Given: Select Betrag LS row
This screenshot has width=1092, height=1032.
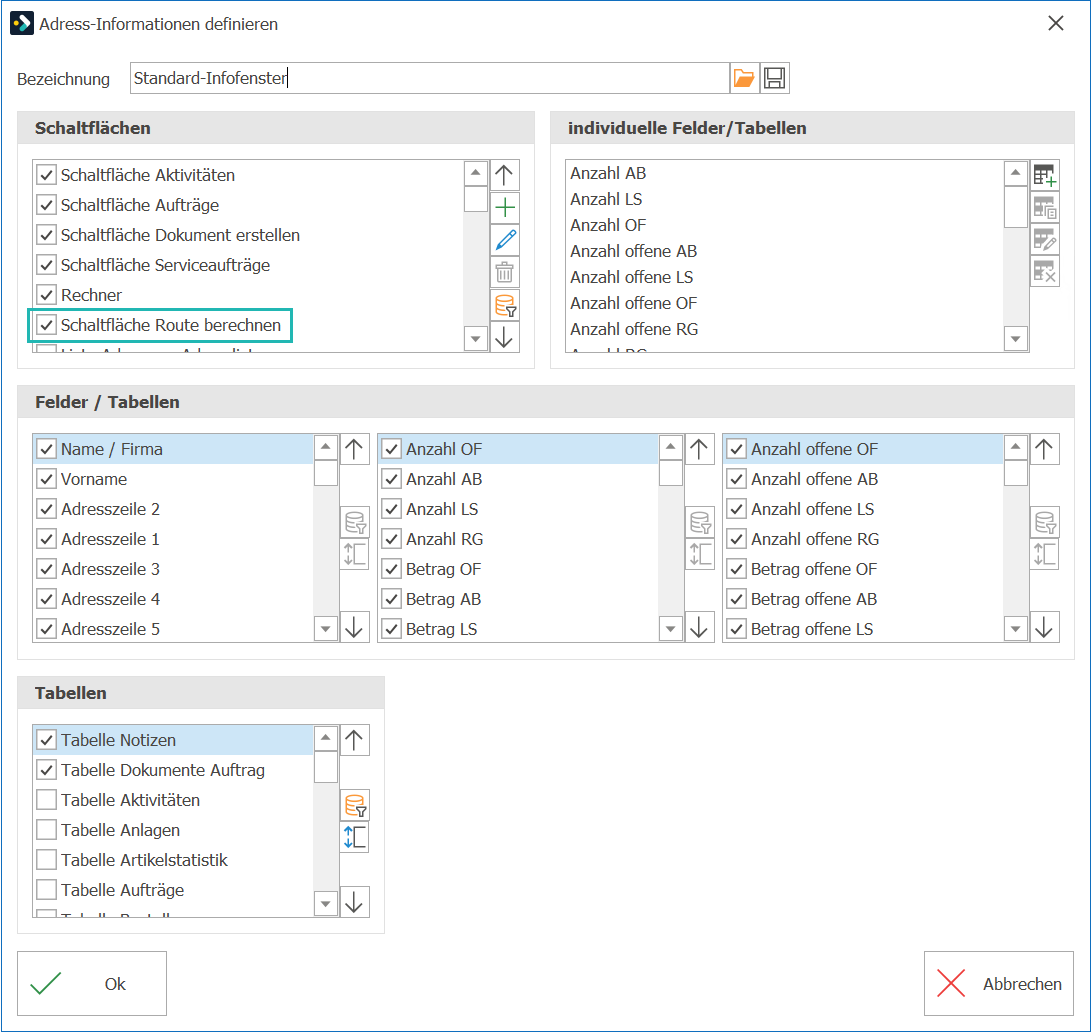Looking at the screenshot, I should click(519, 629).
